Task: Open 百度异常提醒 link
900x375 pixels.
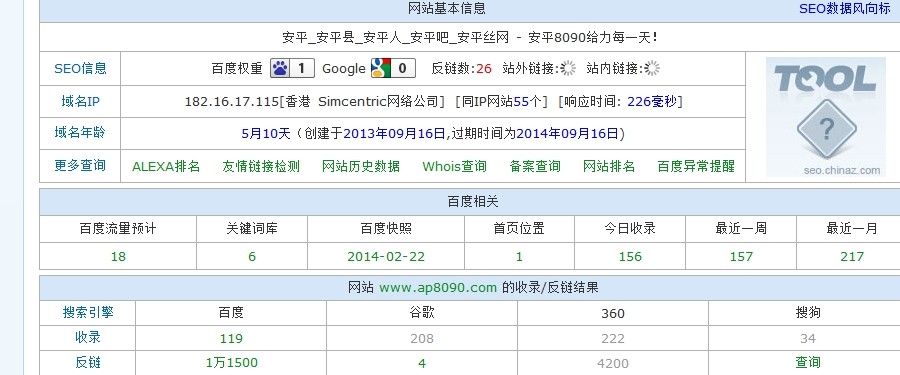Action: point(696,167)
